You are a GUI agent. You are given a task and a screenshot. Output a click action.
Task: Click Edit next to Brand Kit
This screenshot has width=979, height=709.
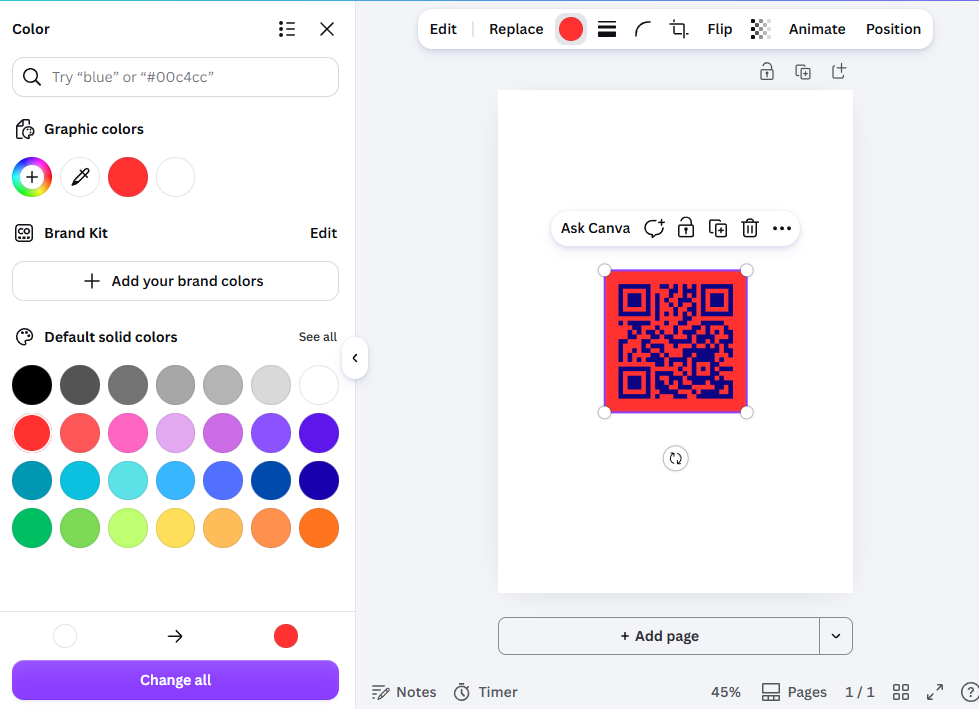(x=323, y=233)
